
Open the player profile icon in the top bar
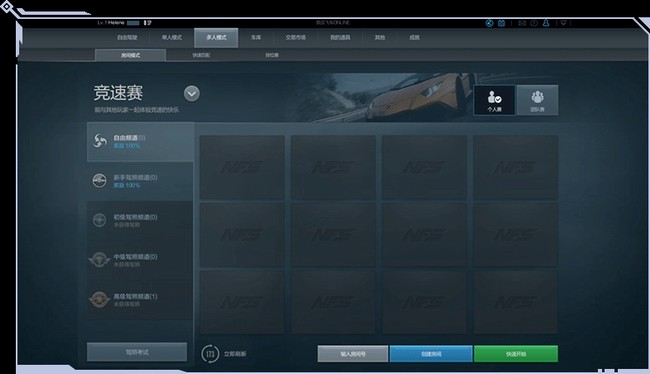546,23
